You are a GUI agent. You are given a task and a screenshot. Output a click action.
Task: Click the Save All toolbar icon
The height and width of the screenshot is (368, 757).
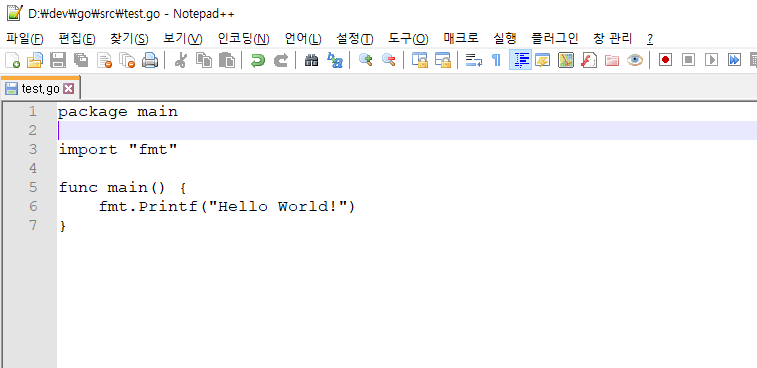[x=81, y=60]
